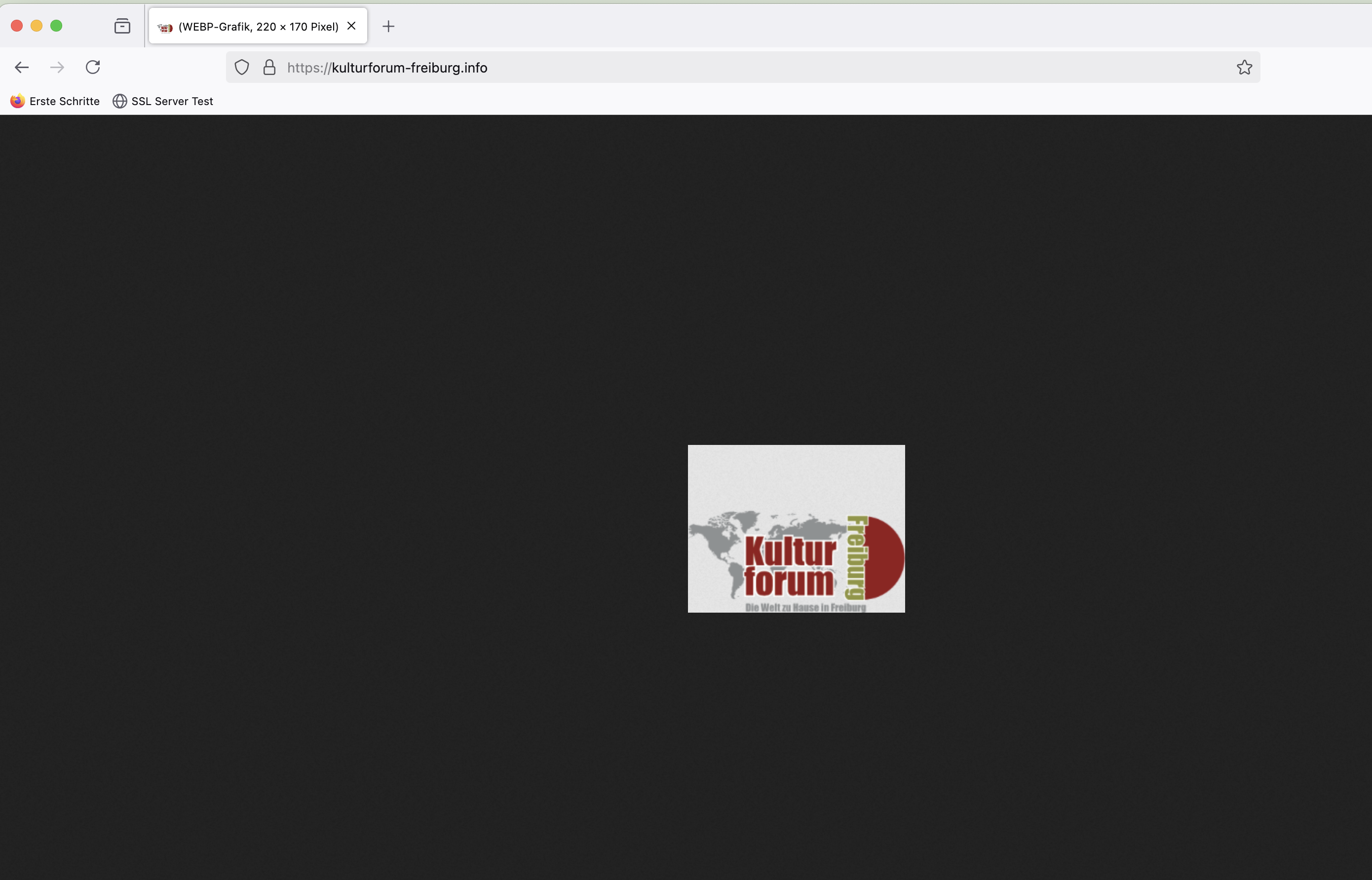The height and width of the screenshot is (880, 1372).
Task: Click the red window close button
Action: tap(17, 26)
